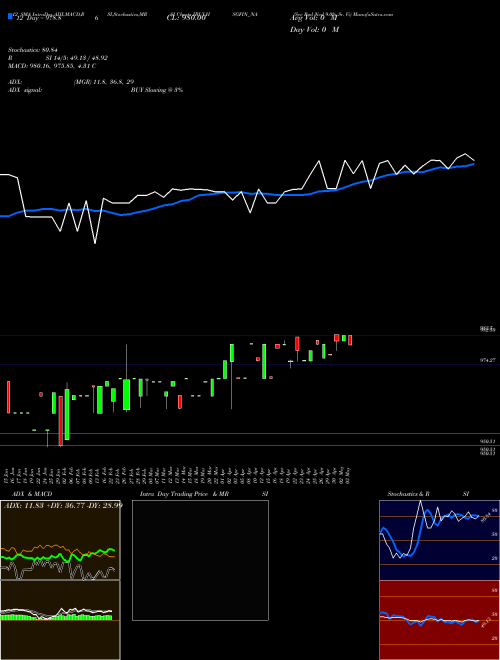Image resolution: width=500 pixels, height=660 pixels.
Task: Click the MunafaSutra.com source text at top
Action: (x=373, y=14)
